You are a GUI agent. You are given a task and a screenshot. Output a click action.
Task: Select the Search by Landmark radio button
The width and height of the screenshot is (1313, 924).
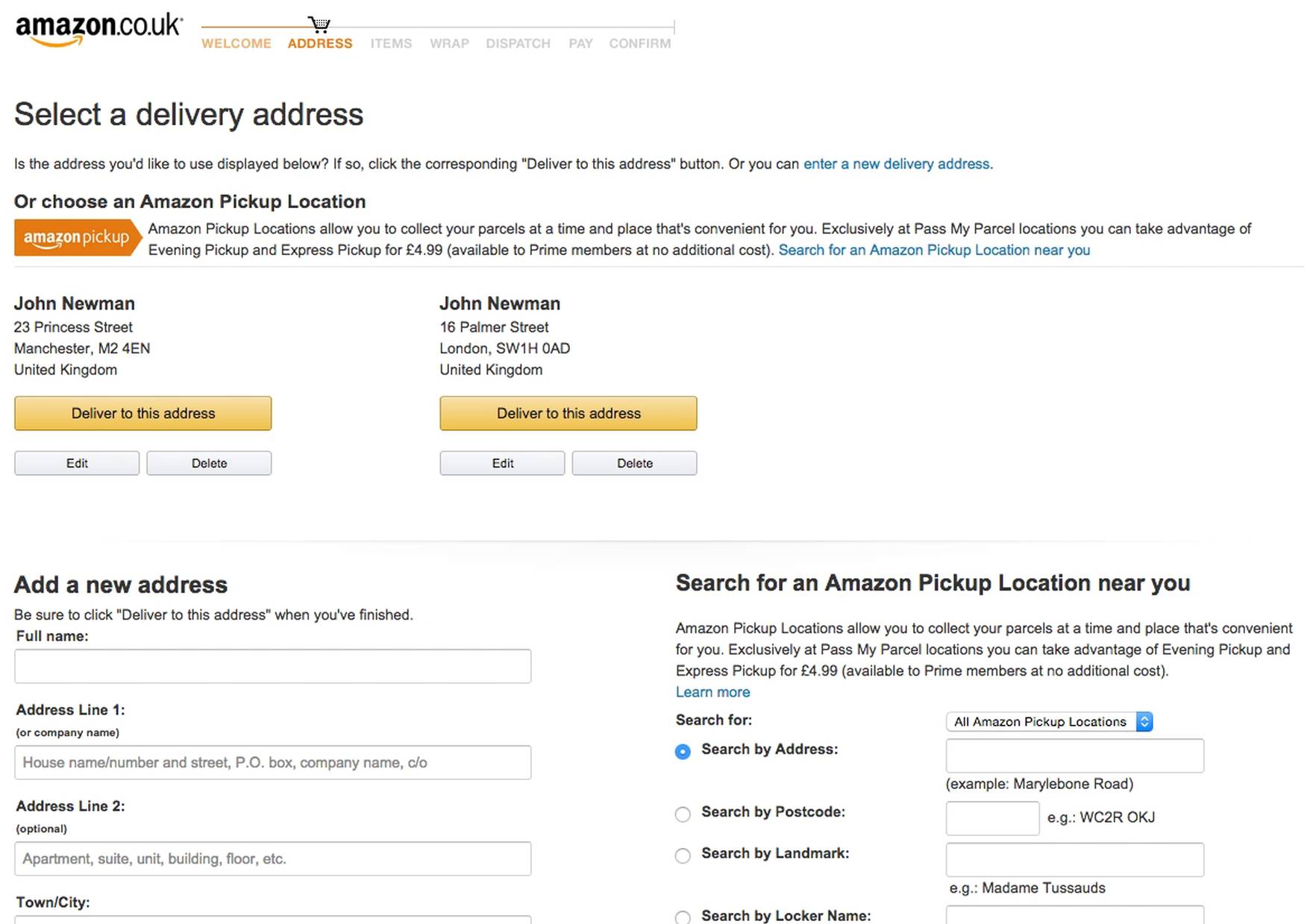[x=682, y=855]
